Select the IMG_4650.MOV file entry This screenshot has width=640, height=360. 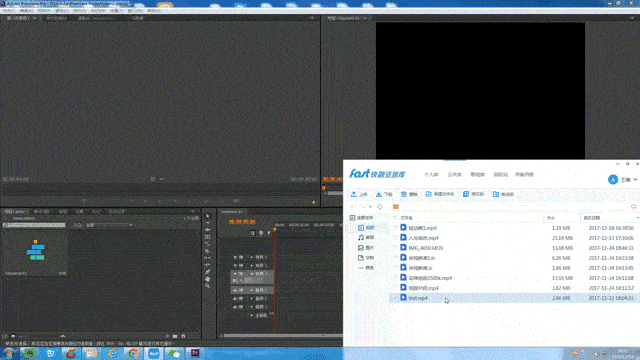426,248
